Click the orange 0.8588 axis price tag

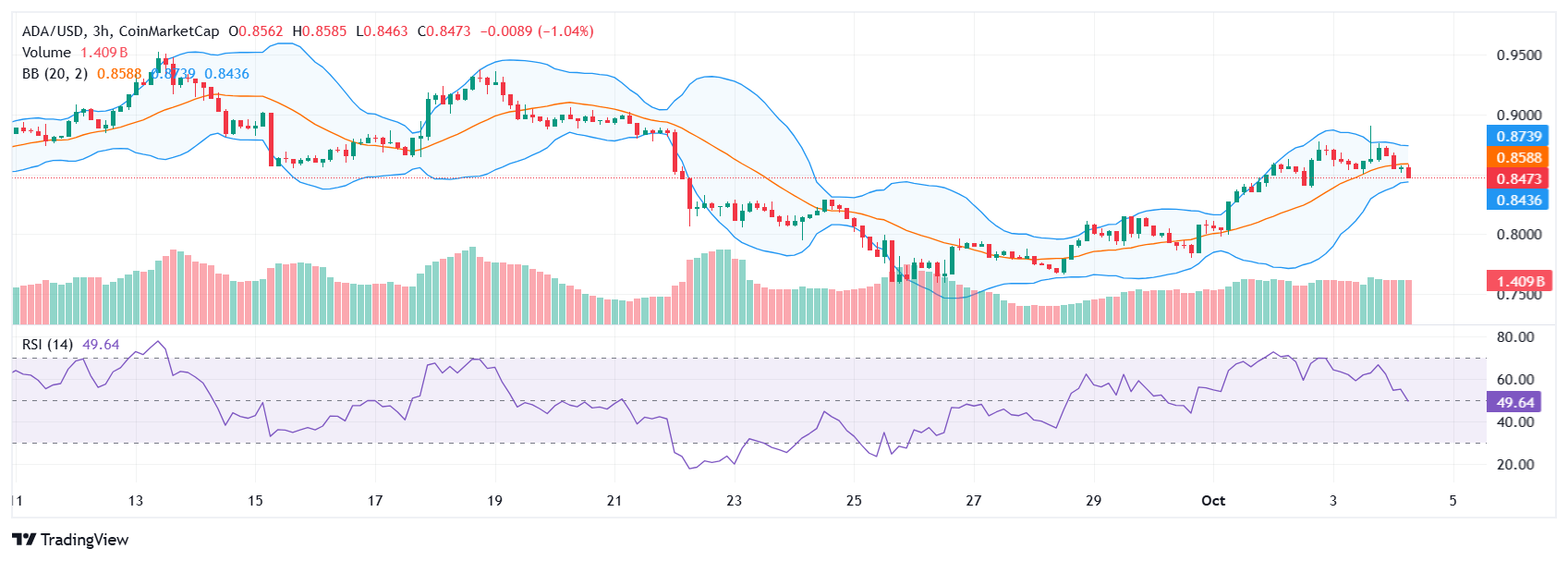(x=1518, y=157)
